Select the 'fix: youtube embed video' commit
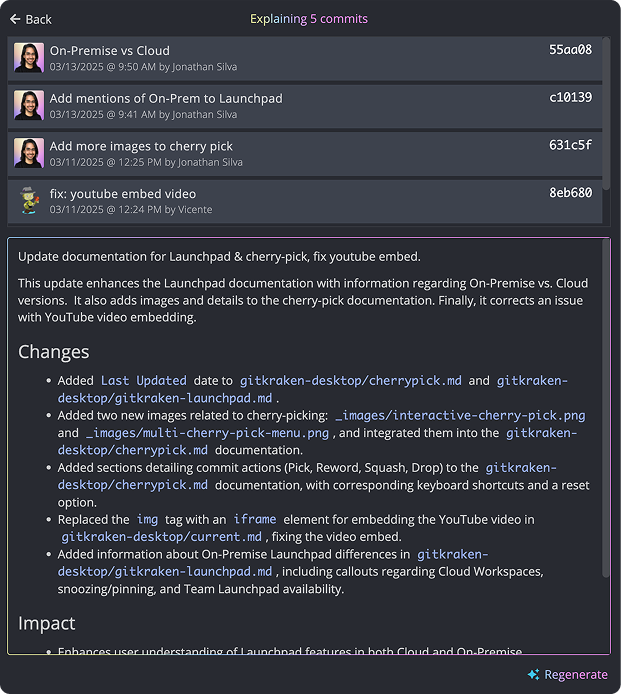Screen dimensions: 621x694 (305, 201)
